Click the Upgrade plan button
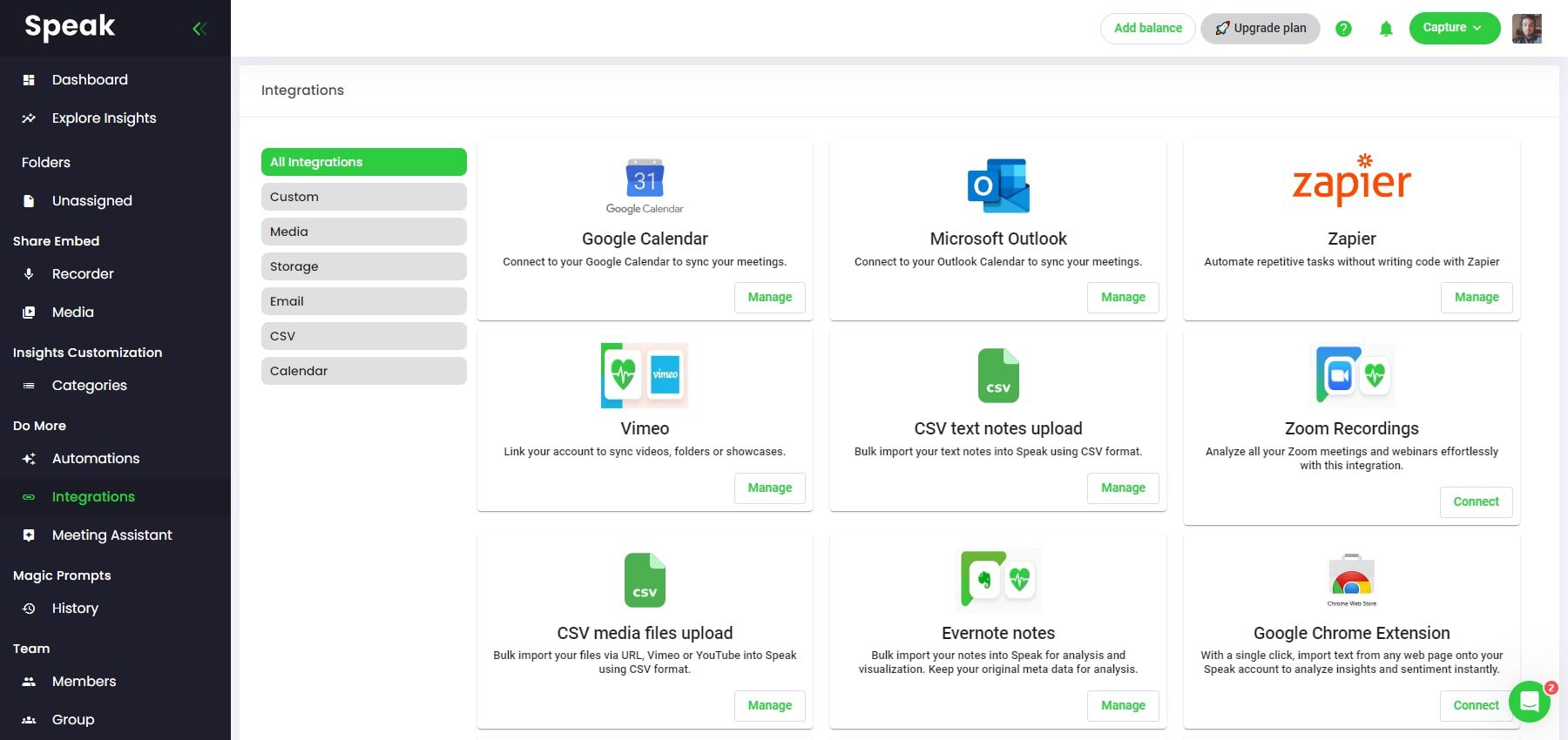Image resolution: width=1568 pixels, height=740 pixels. tap(1260, 28)
